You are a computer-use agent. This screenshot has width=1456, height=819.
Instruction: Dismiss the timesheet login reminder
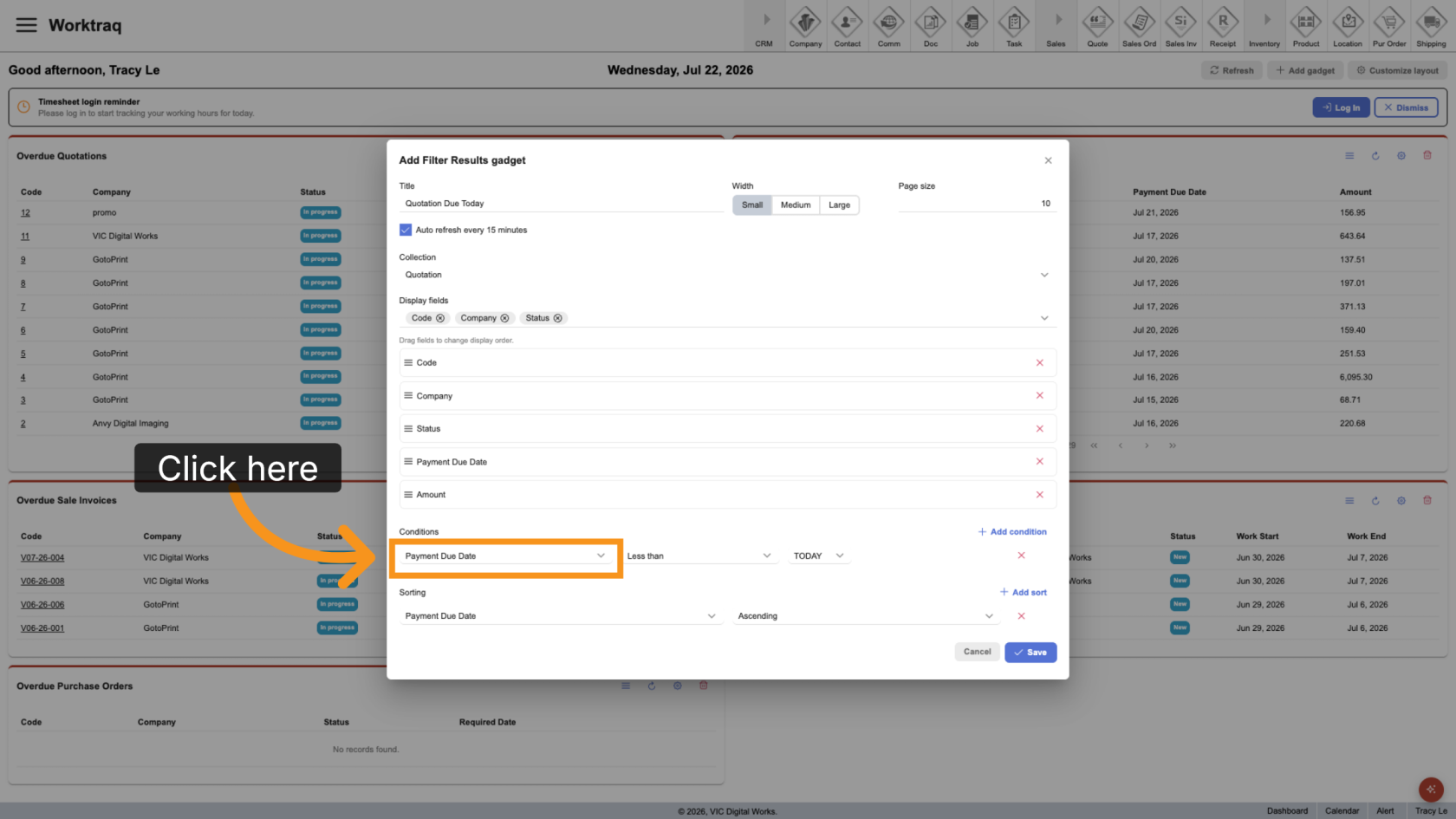click(x=1406, y=107)
